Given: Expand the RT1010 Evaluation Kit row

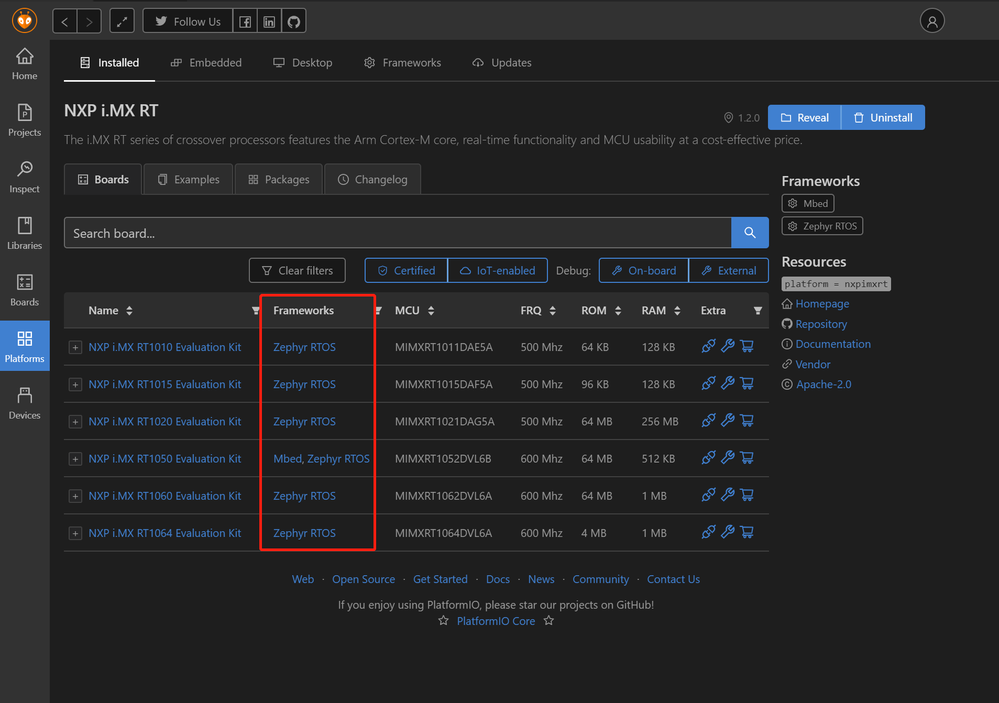Looking at the screenshot, I should coord(75,347).
